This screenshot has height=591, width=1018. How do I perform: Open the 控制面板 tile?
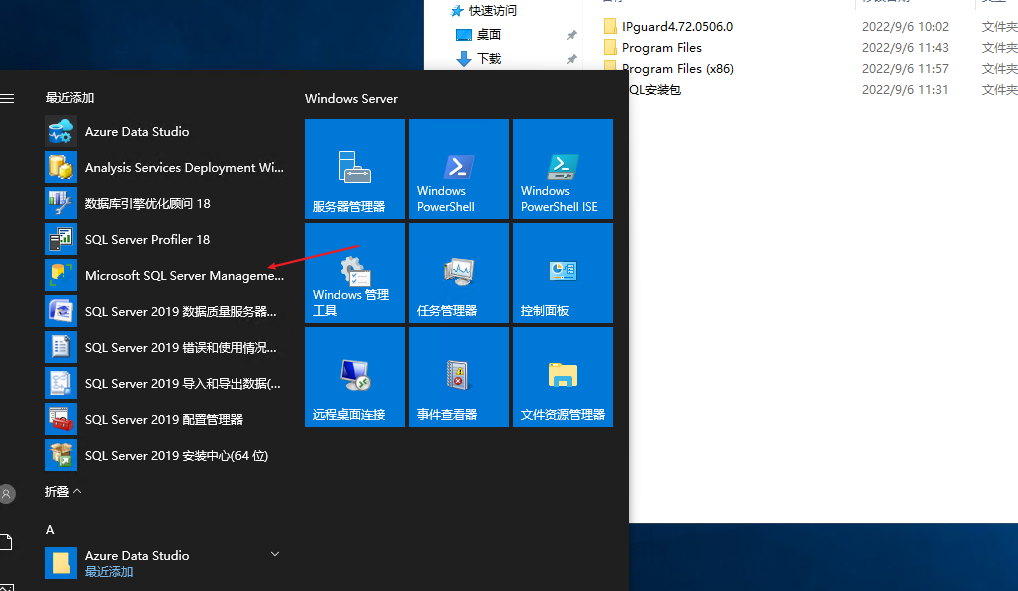[563, 273]
